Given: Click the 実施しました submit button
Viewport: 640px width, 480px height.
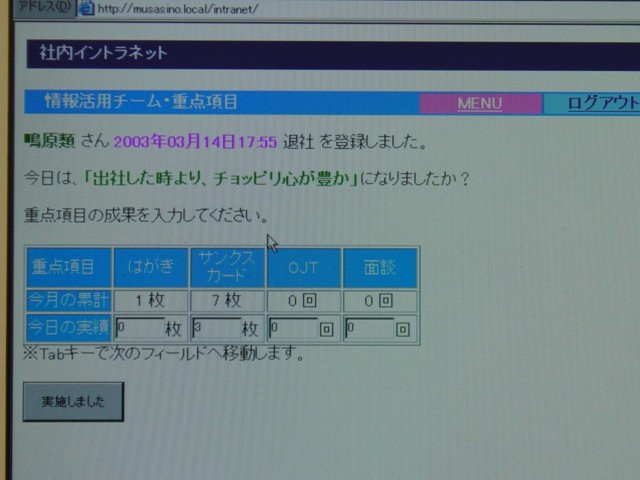Looking at the screenshot, I should pos(73,402).
